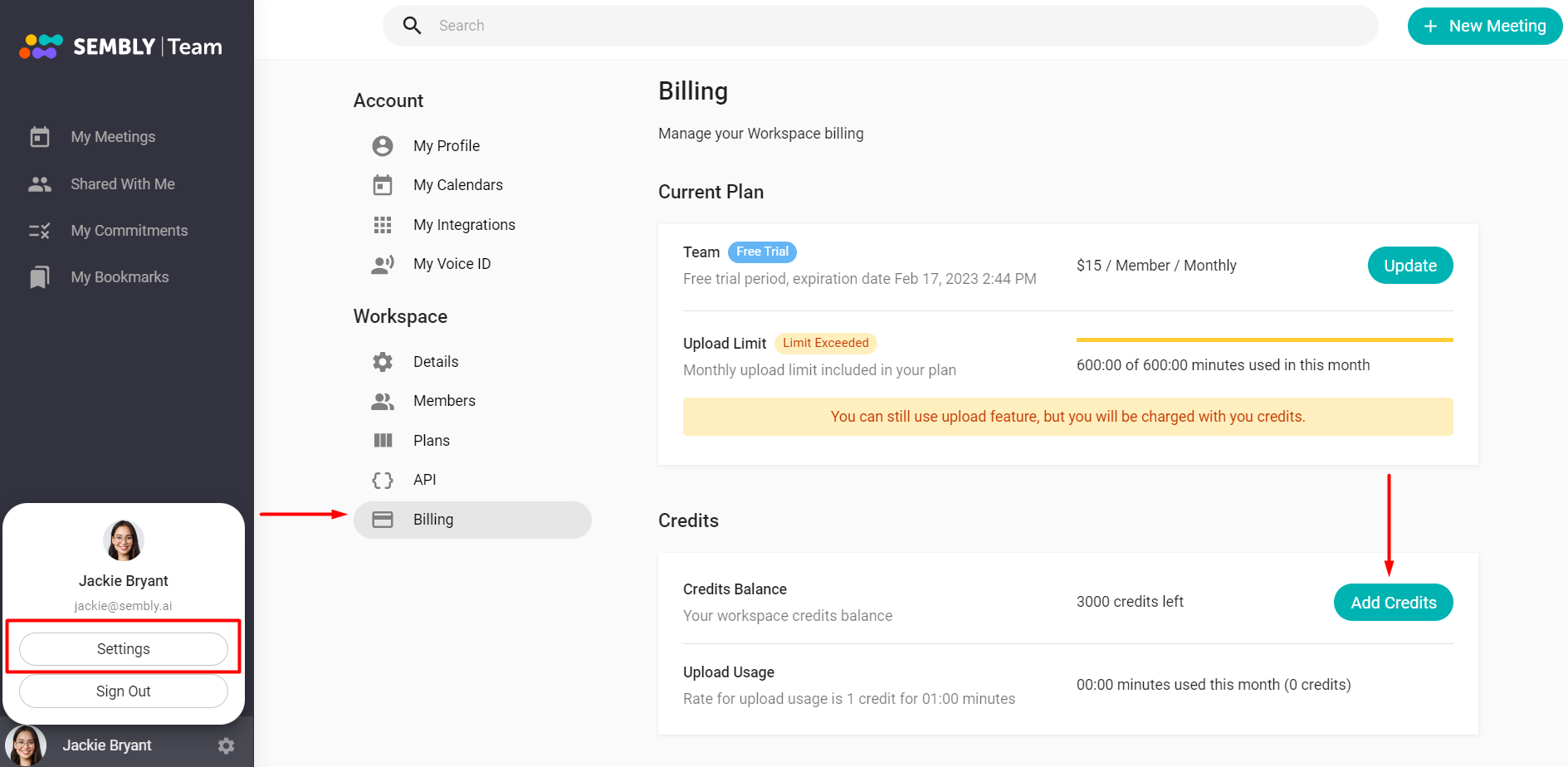Click the search magnifier icon

[412, 26]
